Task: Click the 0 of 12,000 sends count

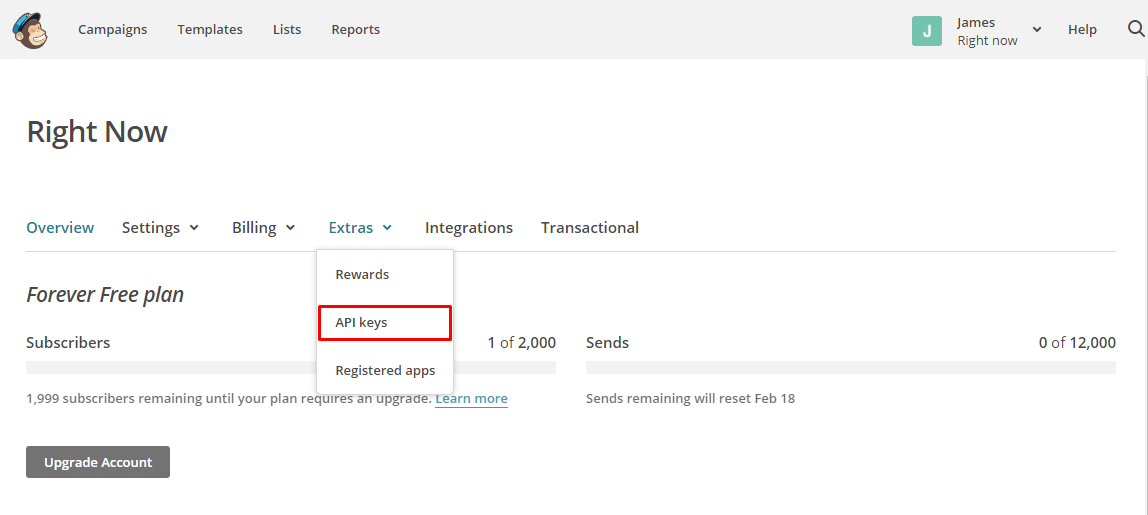Action: click(x=1077, y=343)
